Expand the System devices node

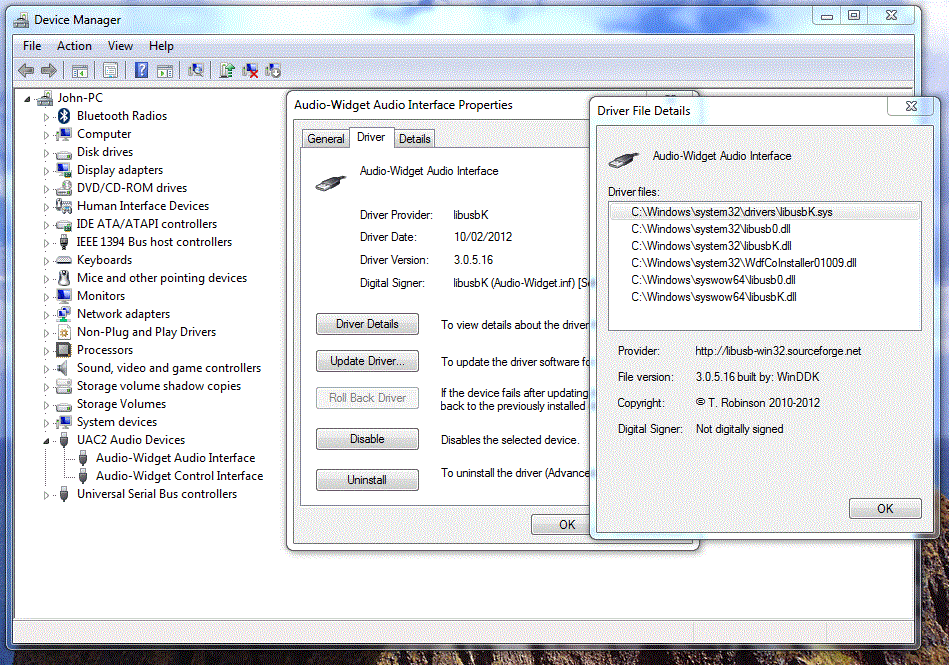[x=47, y=423]
